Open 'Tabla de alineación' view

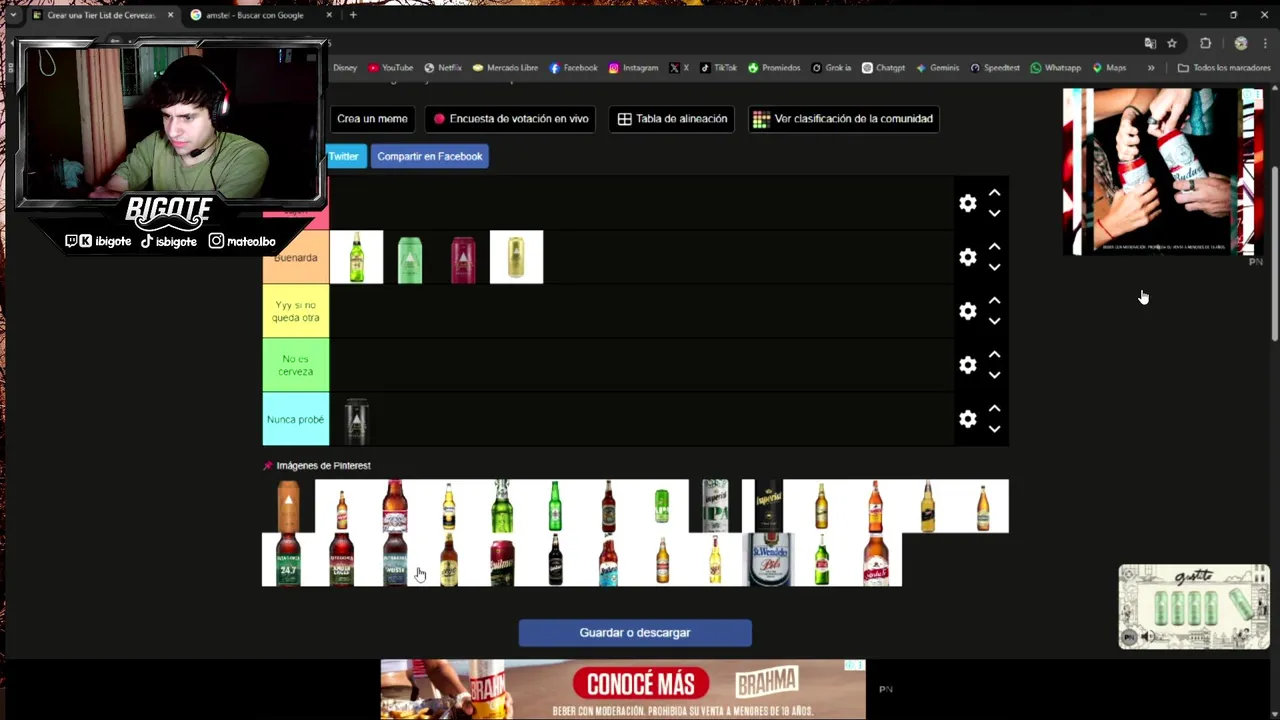(x=672, y=119)
